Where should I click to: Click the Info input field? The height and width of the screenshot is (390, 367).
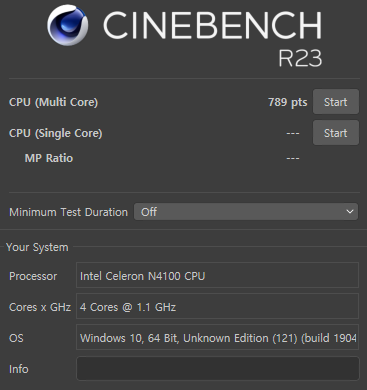point(218,368)
